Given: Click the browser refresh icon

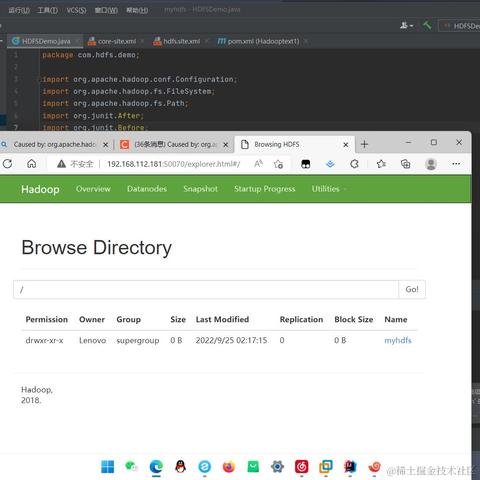Looking at the screenshot, I should (8, 164).
